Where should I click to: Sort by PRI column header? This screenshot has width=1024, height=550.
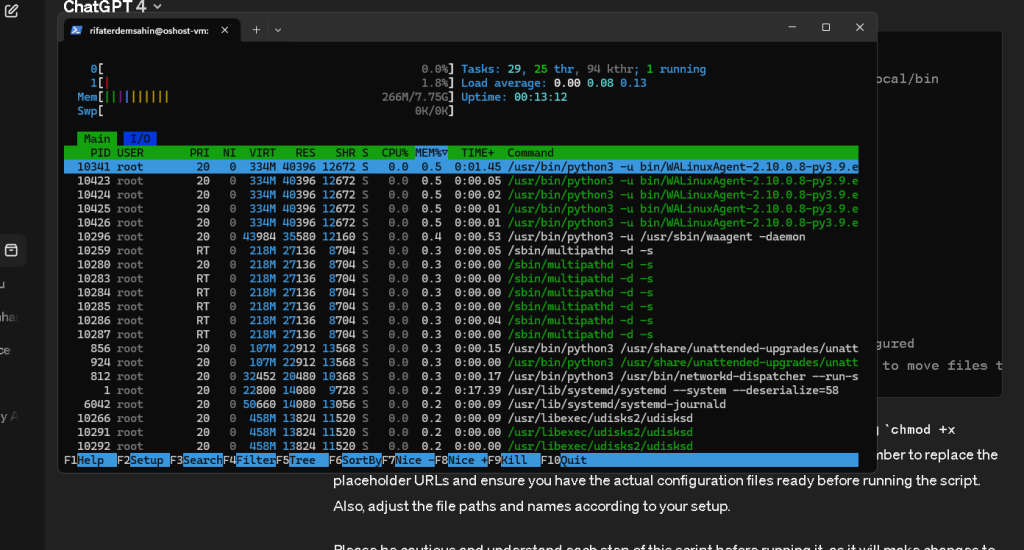[x=200, y=153]
